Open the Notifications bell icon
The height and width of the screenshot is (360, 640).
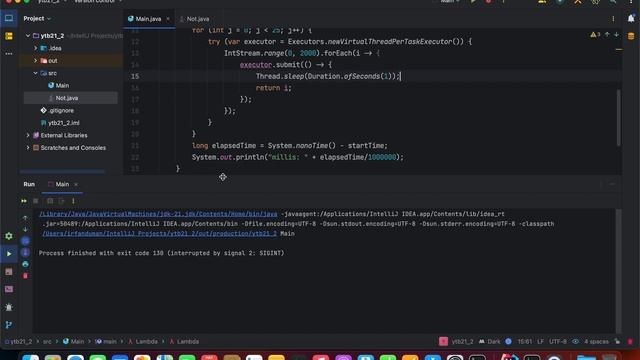pos(631,18)
